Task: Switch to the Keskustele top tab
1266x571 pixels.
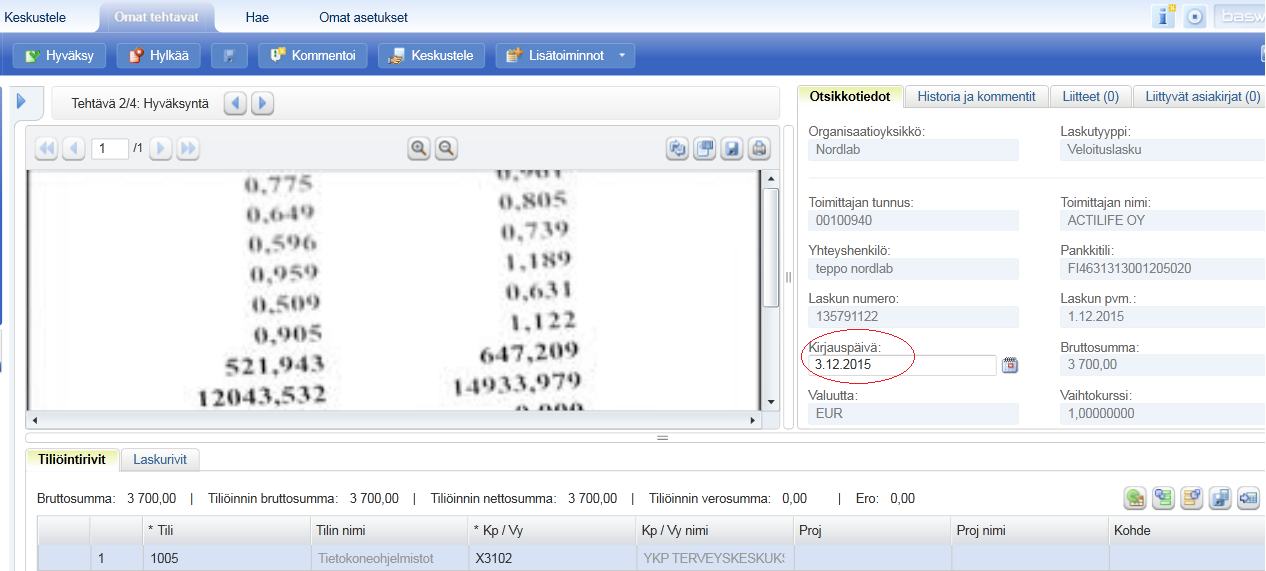Action: click(35, 17)
